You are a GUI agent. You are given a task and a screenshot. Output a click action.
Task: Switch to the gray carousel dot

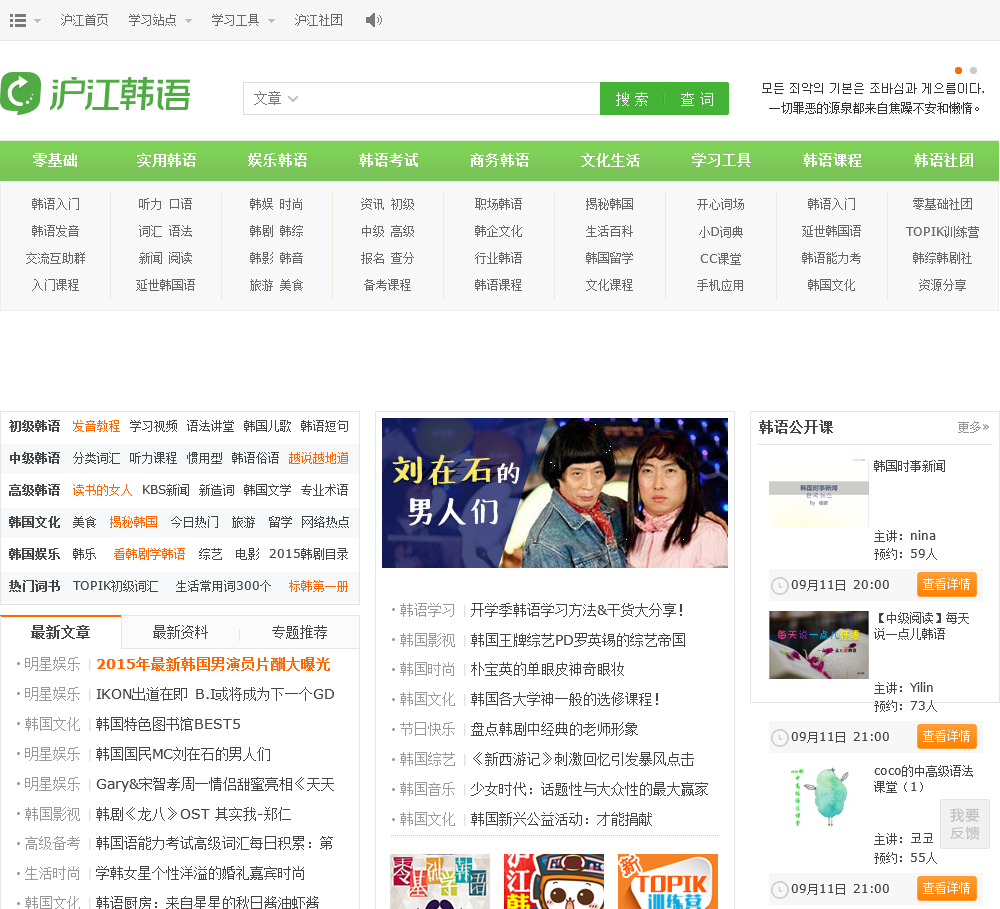point(973,70)
